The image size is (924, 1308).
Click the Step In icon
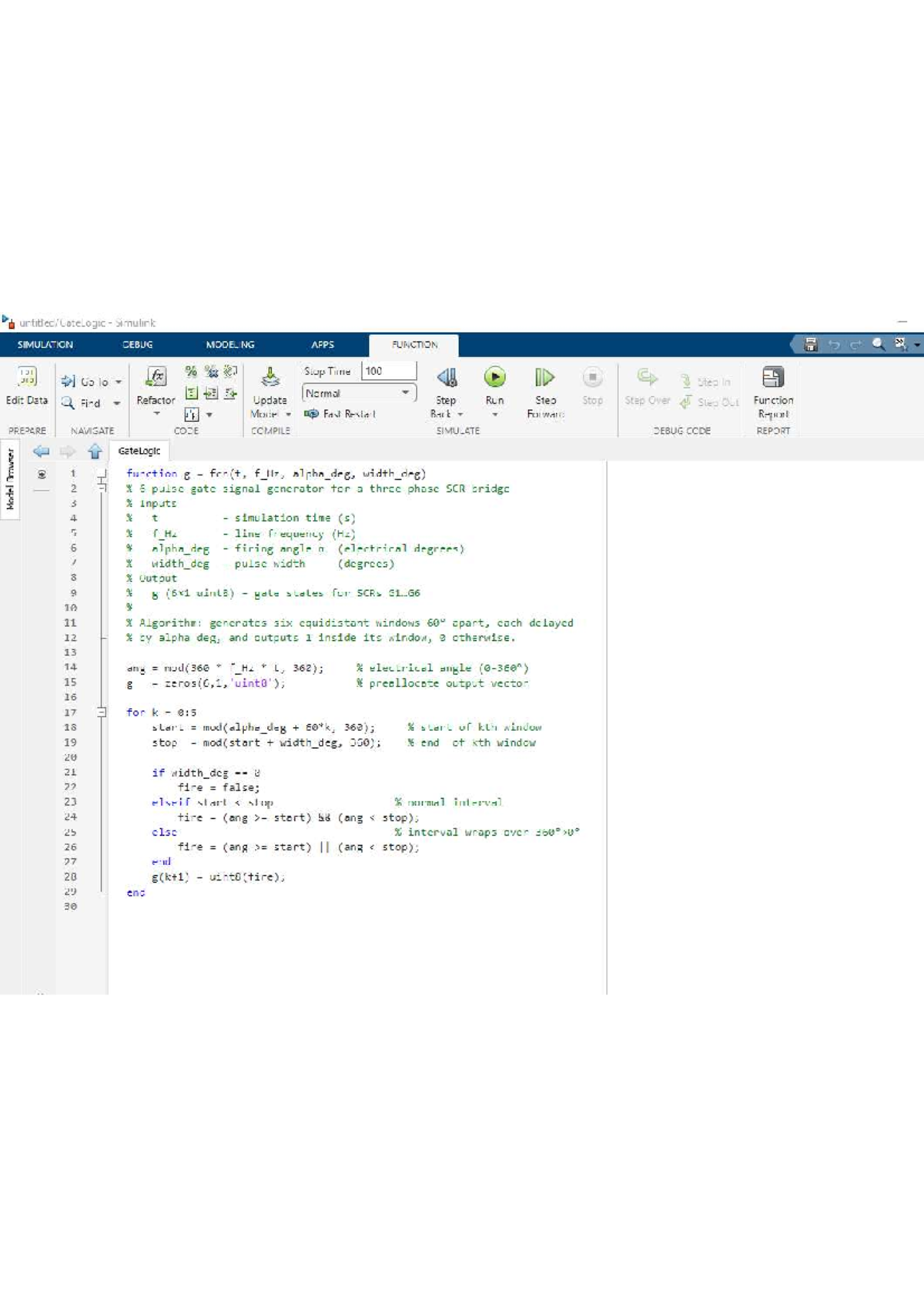tap(685, 381)
